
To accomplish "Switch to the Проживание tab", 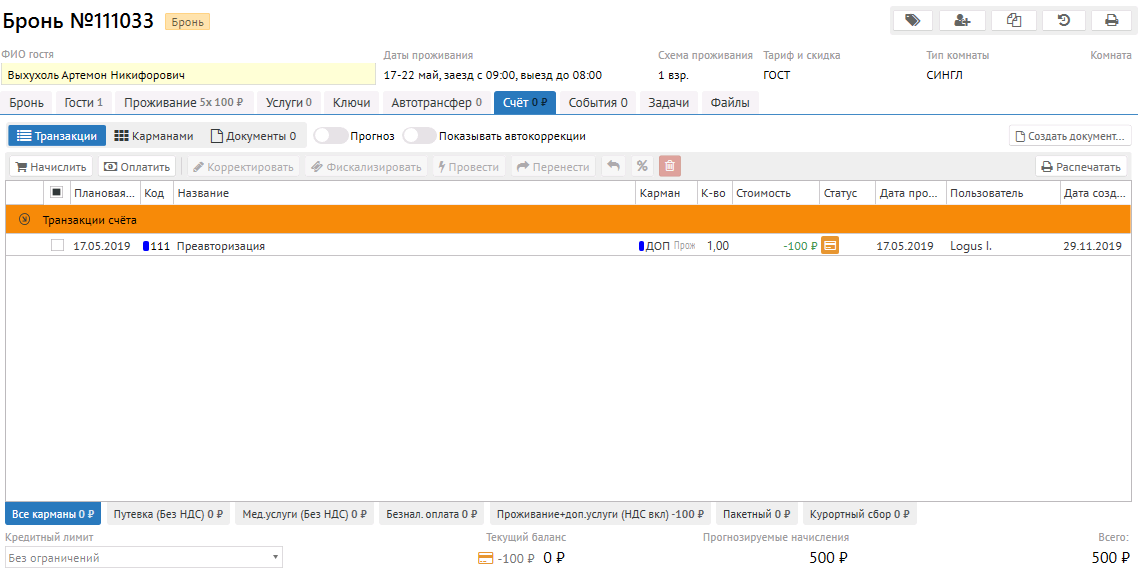I will tap(184, 102).
